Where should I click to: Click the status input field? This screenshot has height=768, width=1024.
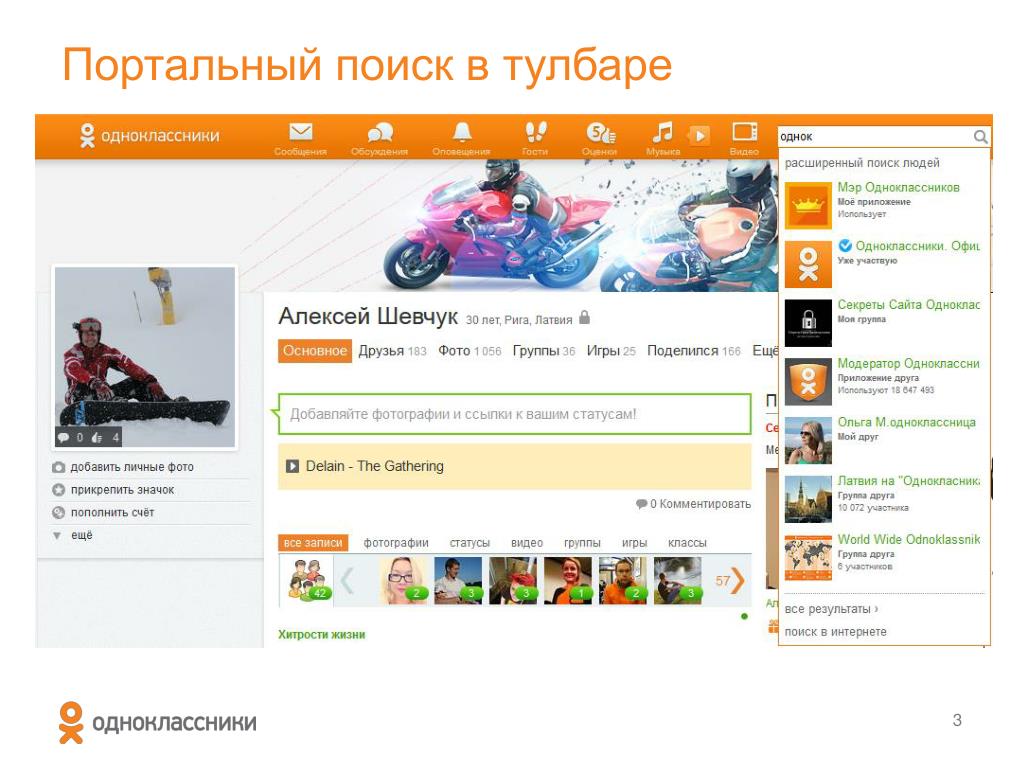pyautogui.click(x=515, y=414)
